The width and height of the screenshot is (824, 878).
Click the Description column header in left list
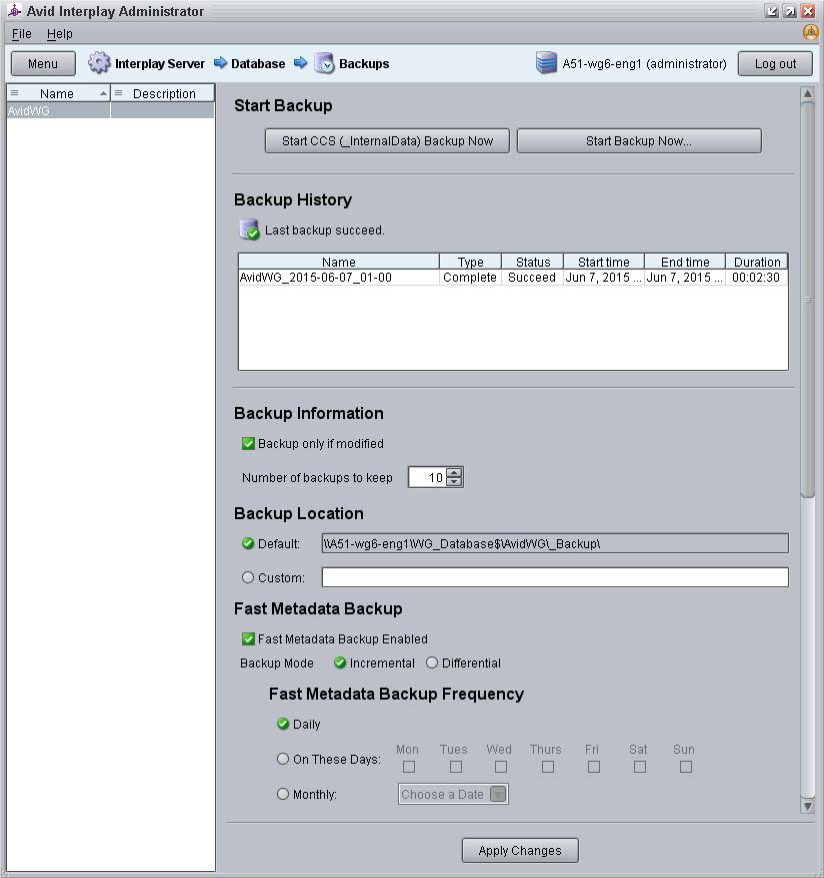coord(162,94)
